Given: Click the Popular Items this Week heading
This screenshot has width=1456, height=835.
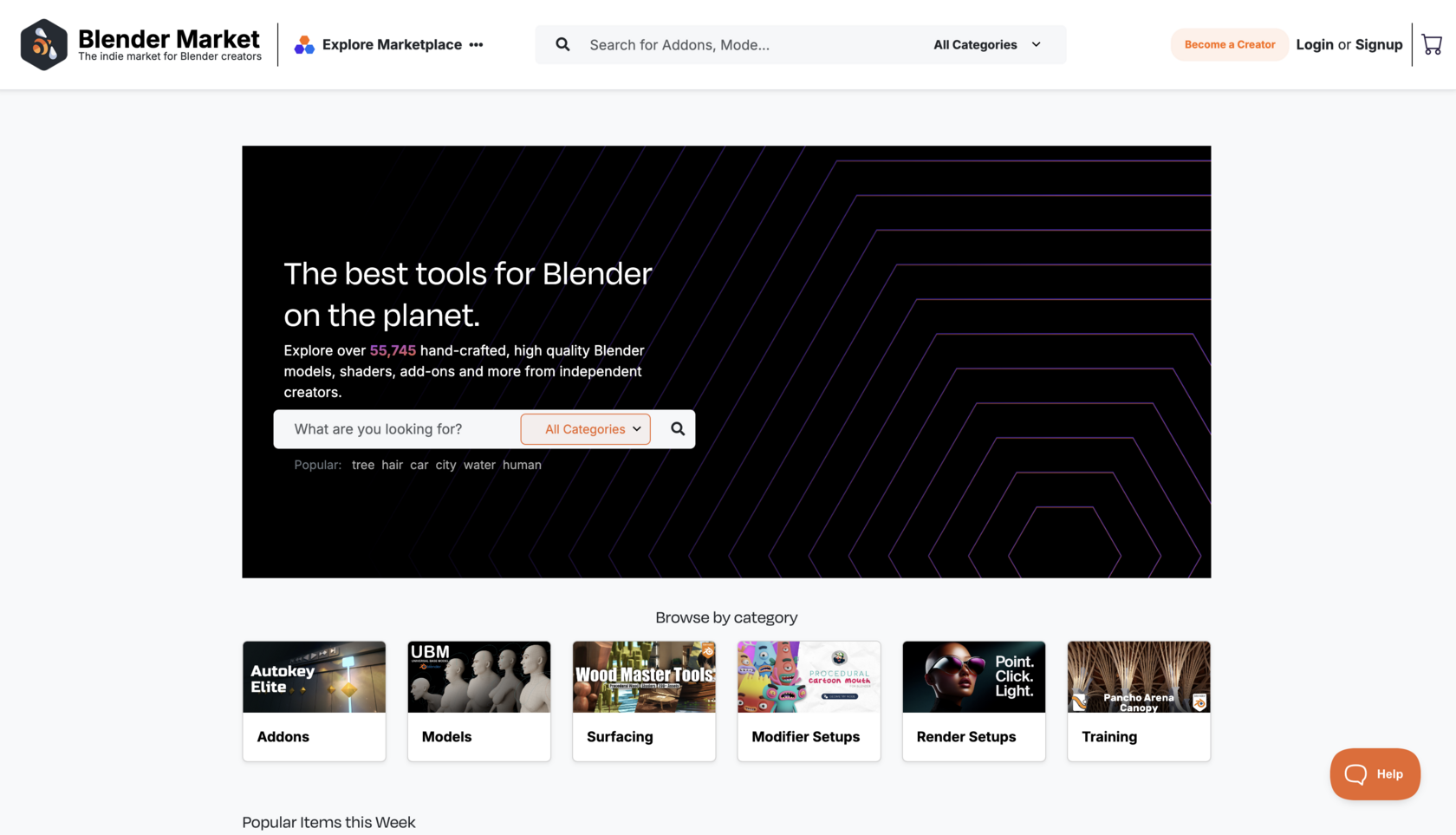Looking at the screenshot, I should tap(328, 823).
